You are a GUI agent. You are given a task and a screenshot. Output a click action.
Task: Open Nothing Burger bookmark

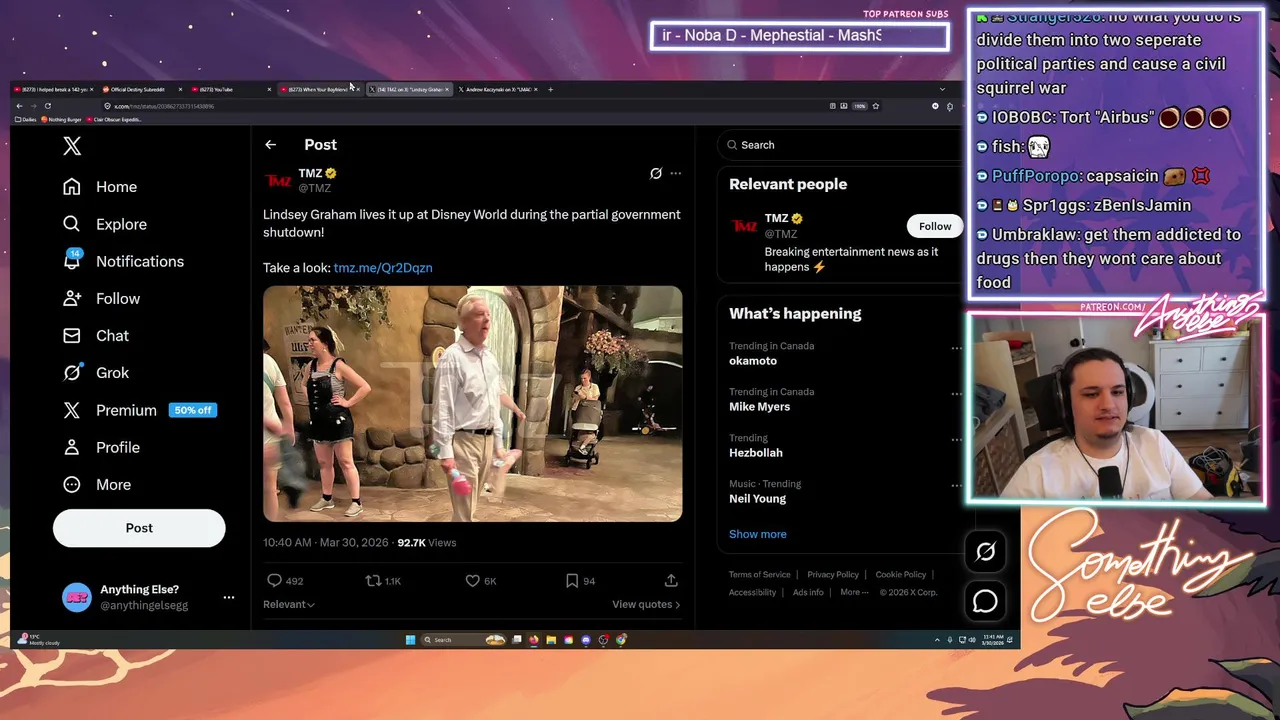point(62,120)
